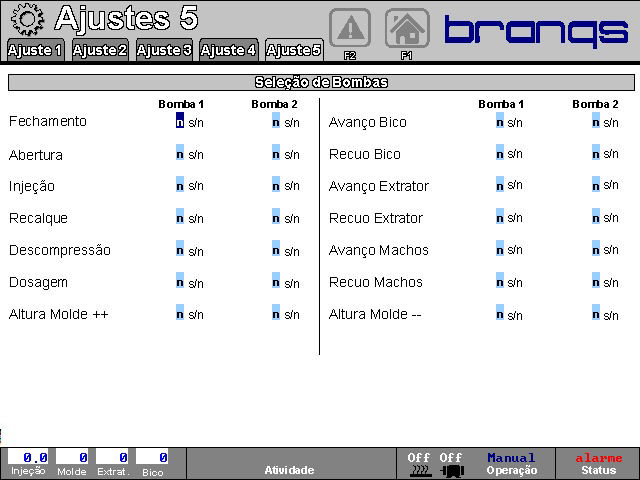
Task: Select the Ajuste 4 tab
Action: point(228,50)
